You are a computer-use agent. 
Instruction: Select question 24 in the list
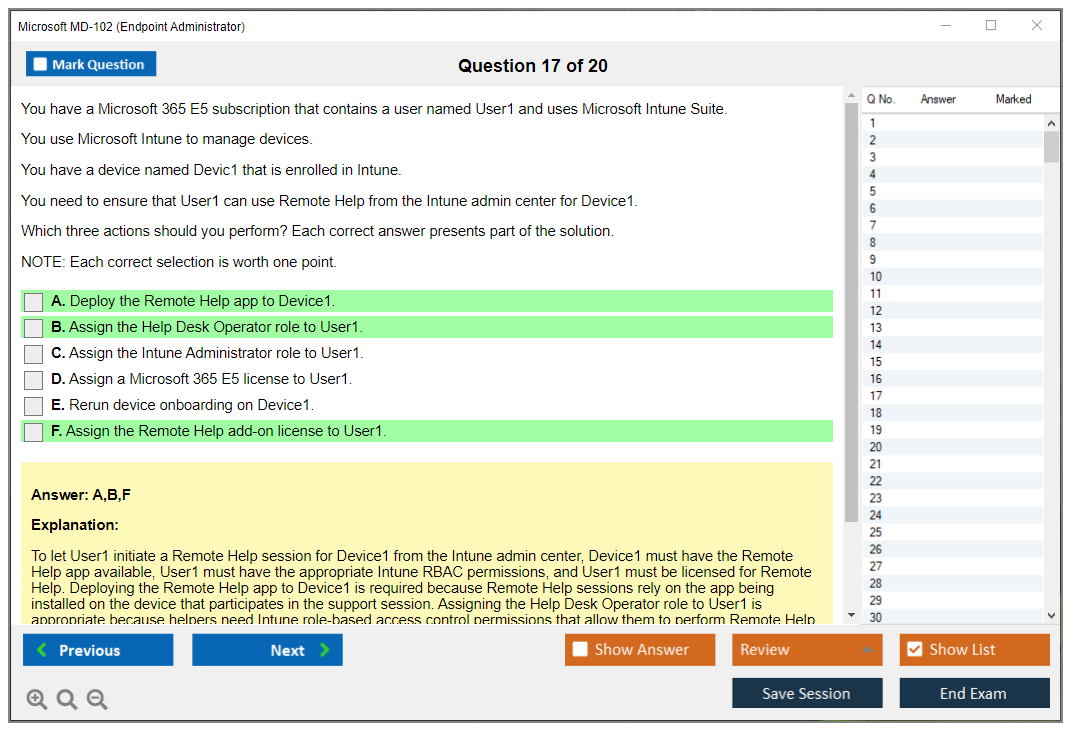point(953,516)
